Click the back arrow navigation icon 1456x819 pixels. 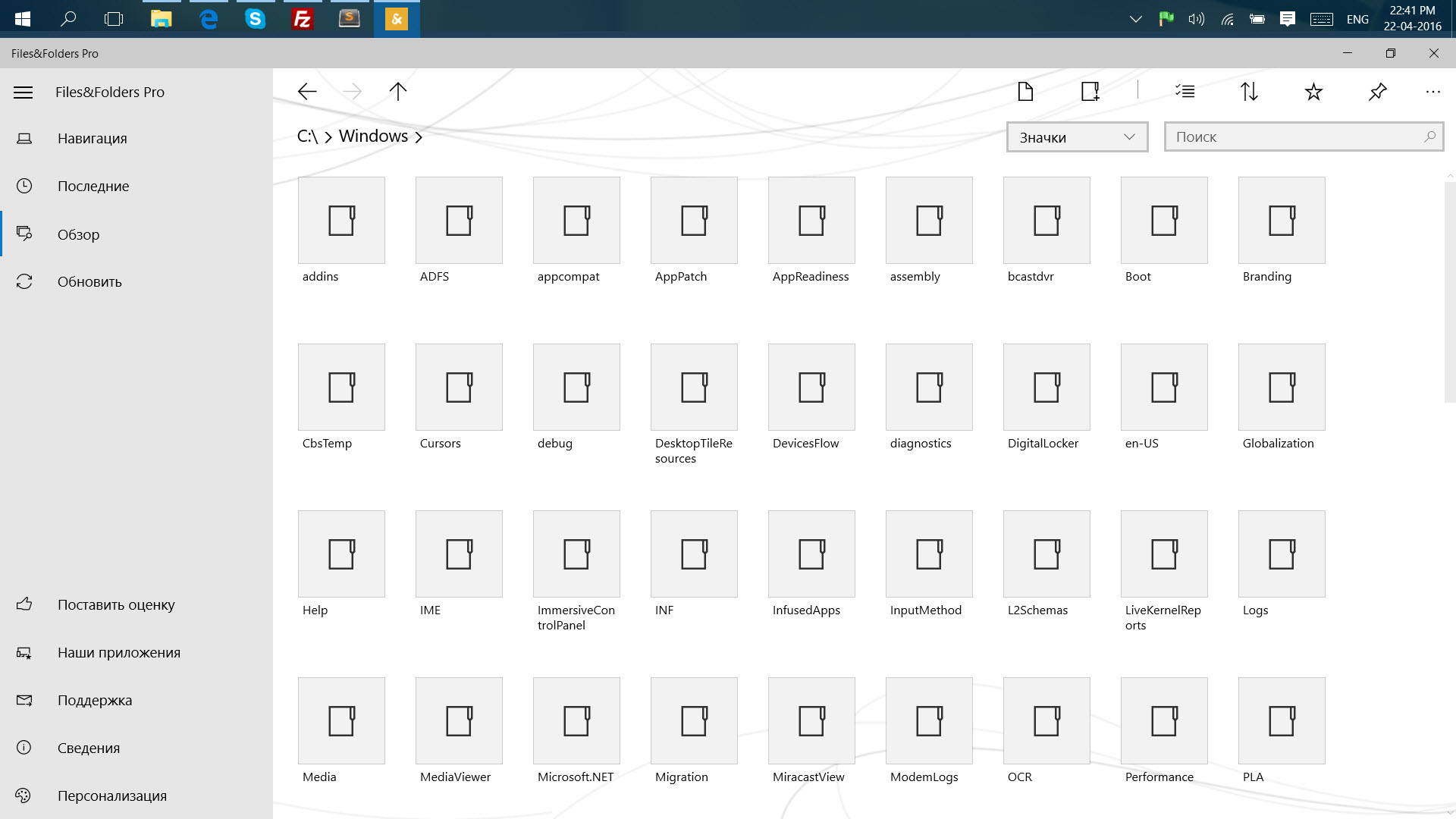[x=307, y=92]
